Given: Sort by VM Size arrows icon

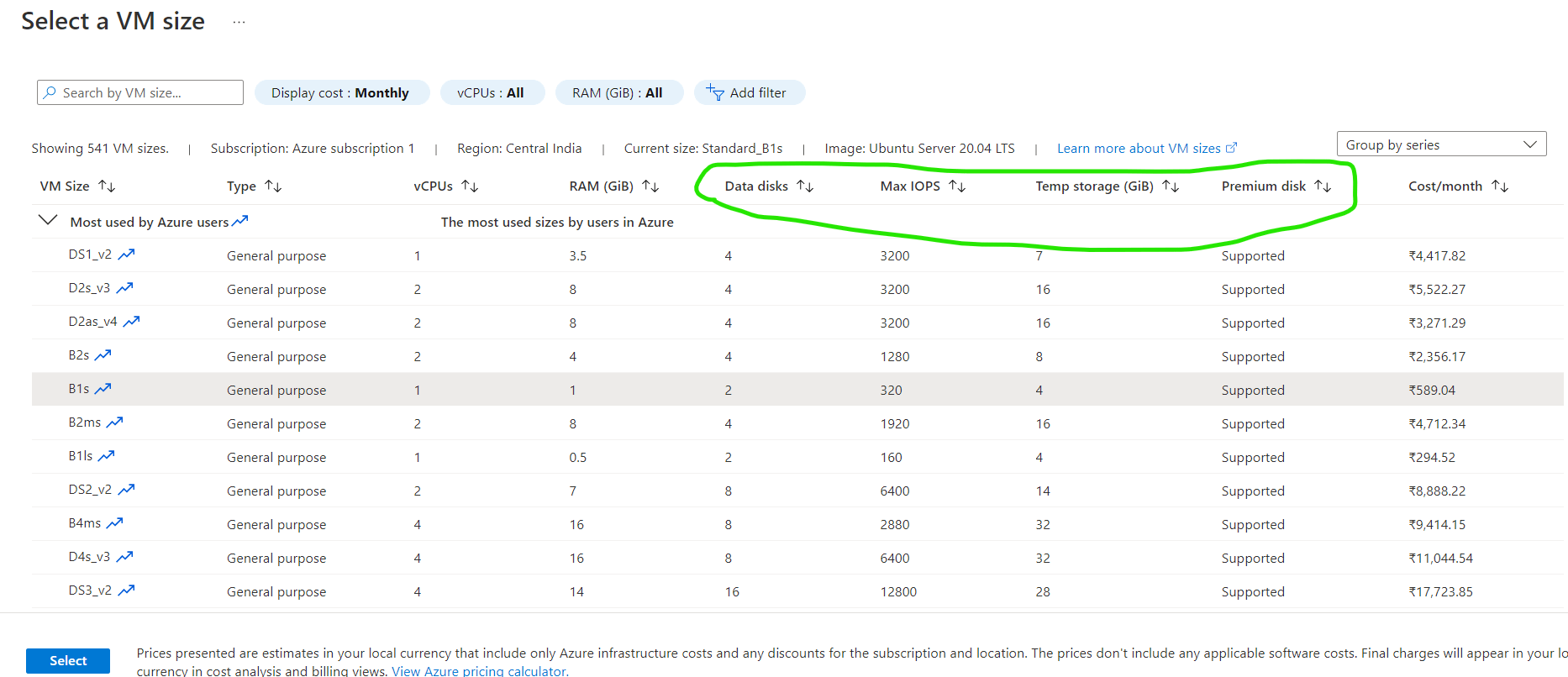Looking at the screenshot, I should coord(107,186).
